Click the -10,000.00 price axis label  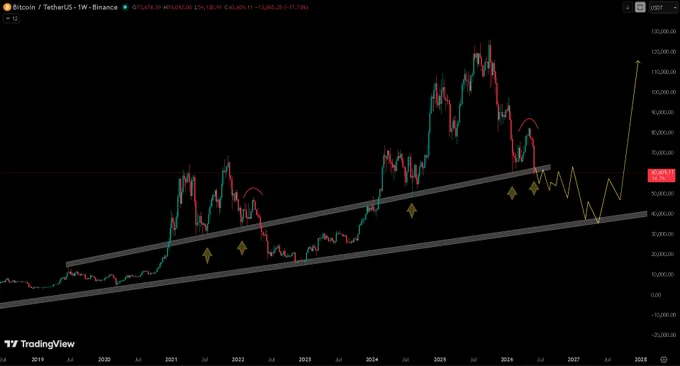(663, 315)
